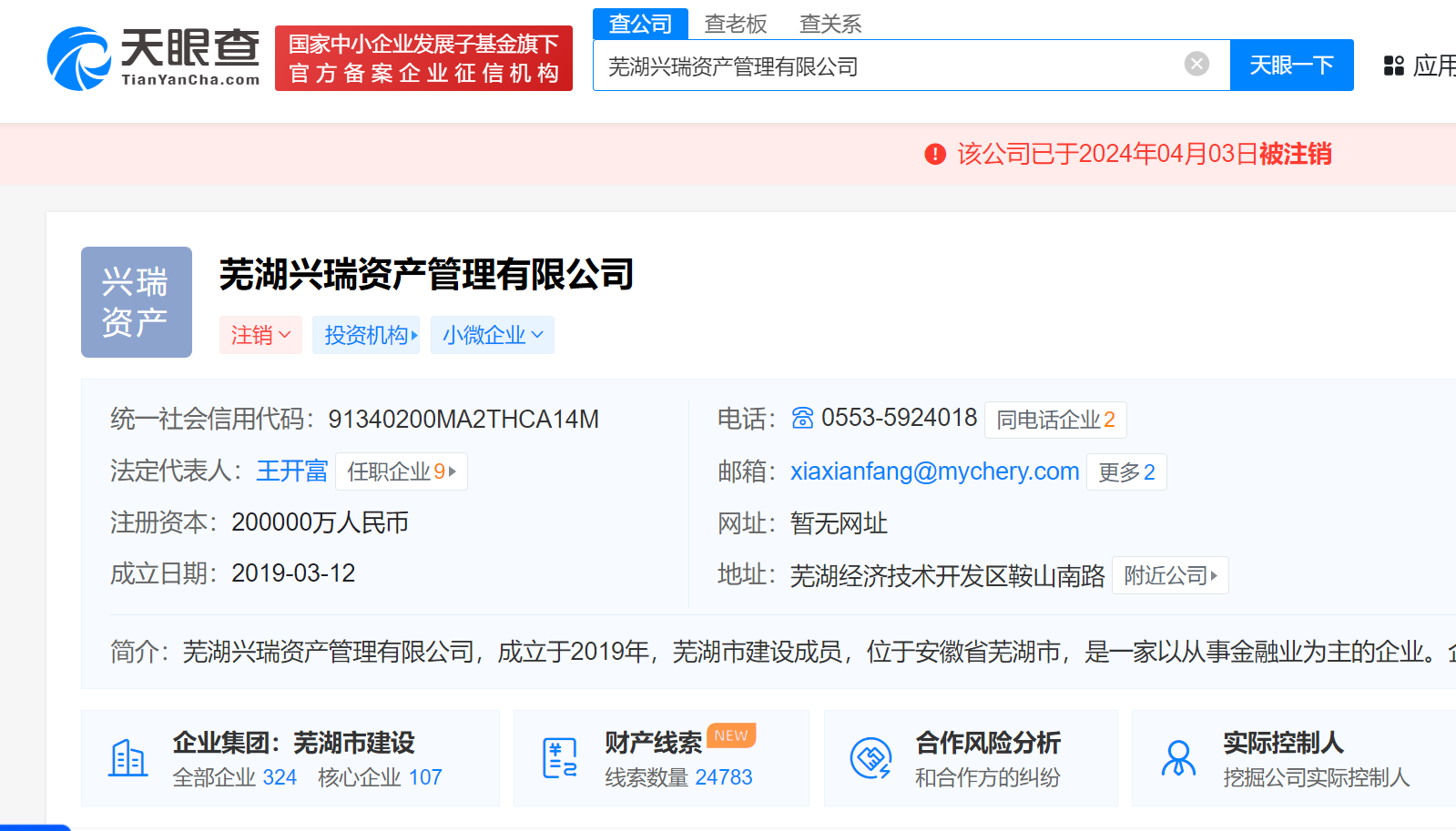The width and height of the screenshot is (1456, 831).
Task: Click the telephone icon beside the phone number
Action: (x=802, y=418)
